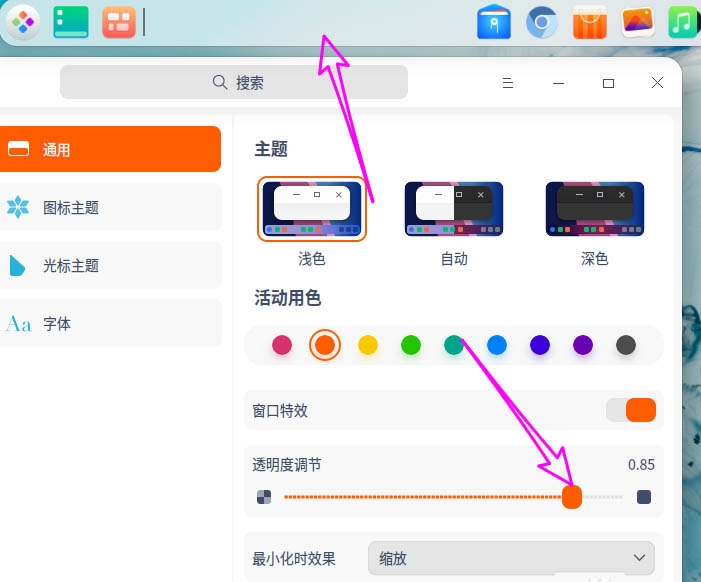Go to the 字体 settings section
This screenshot has height=582, width=701.
click(x=110, y=324)
